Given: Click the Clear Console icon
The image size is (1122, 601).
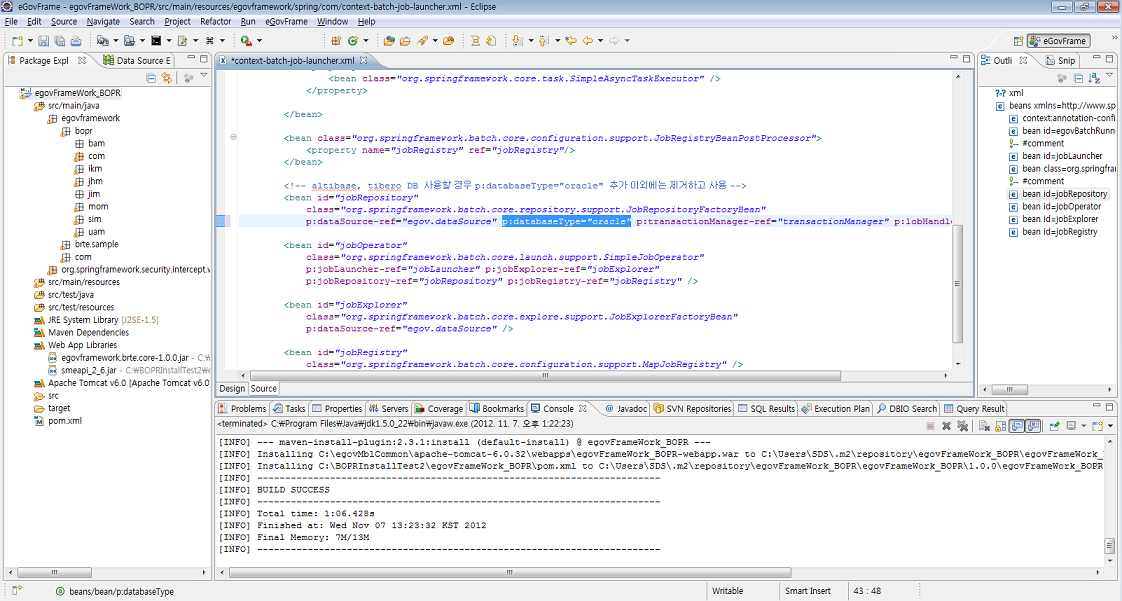Looking at the screenshot, I should pos(985,426).
